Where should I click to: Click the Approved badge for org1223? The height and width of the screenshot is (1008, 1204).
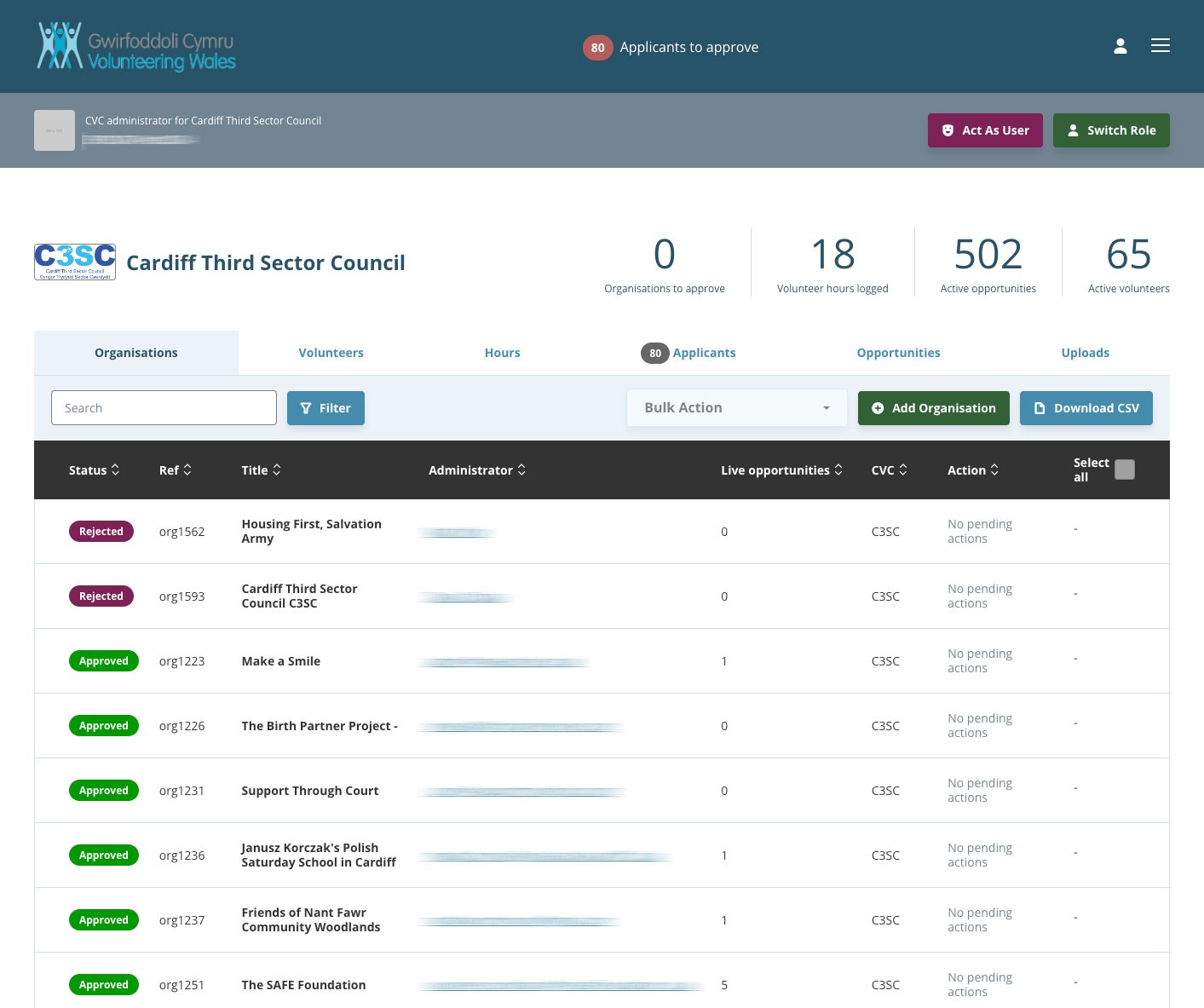tap(104, 661)
